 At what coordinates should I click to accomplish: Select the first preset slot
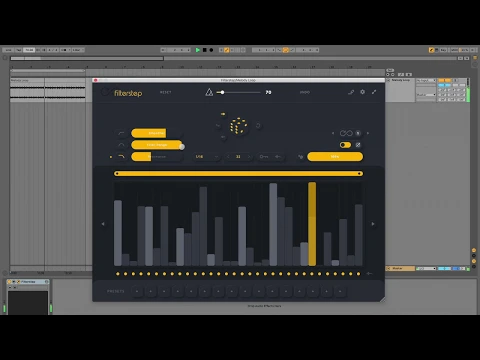coord(137,291)
